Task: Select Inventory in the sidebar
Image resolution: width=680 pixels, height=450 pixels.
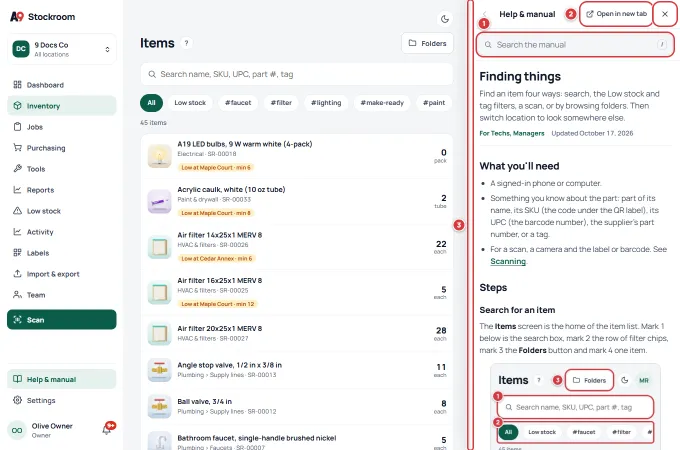Action: [62, 106]
